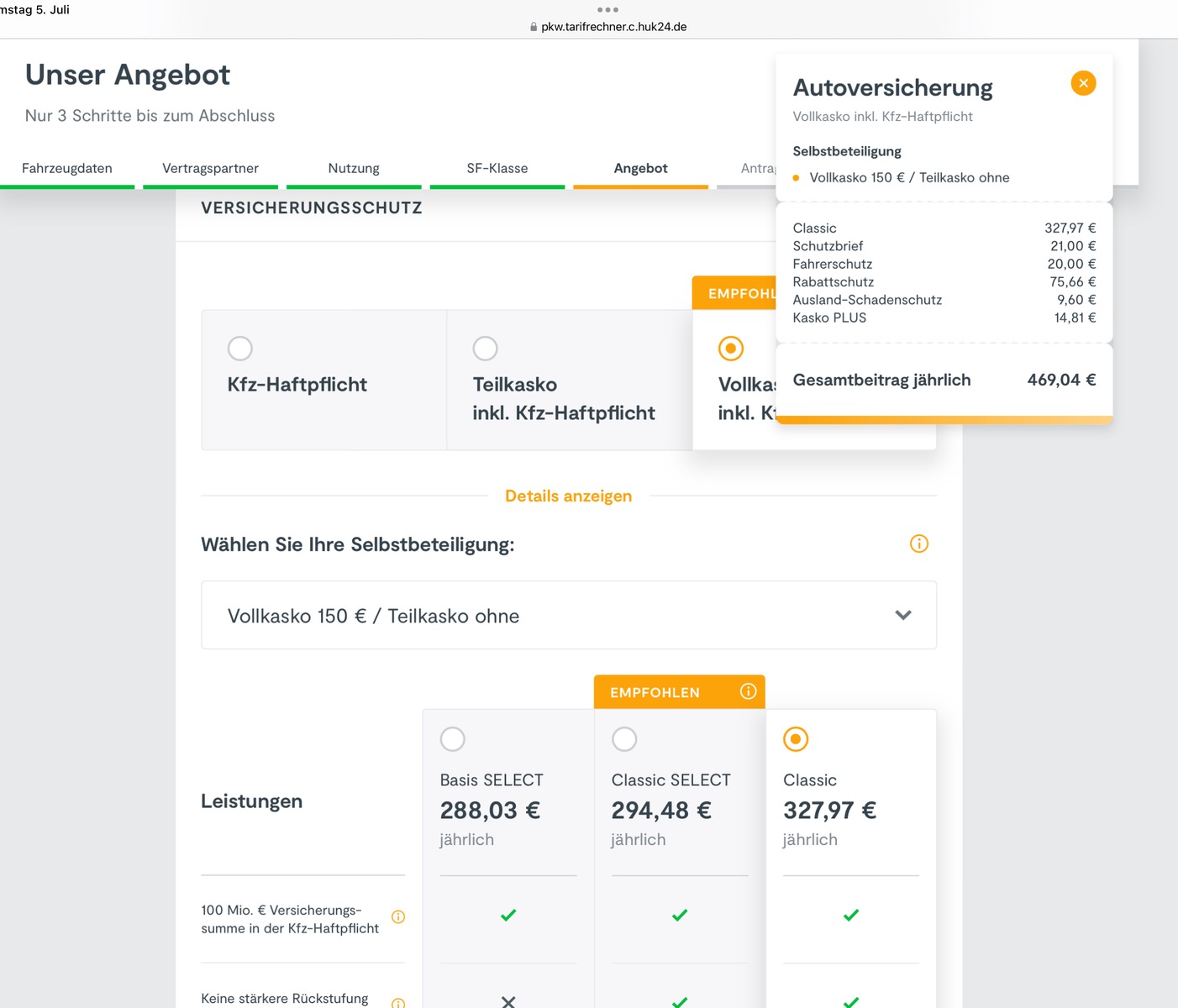This screenshot has height=1008, width=1178.
Task: Select Teilkasko inkl. Kfz-Haftpflicht radio option
Action: click(486, 349)
